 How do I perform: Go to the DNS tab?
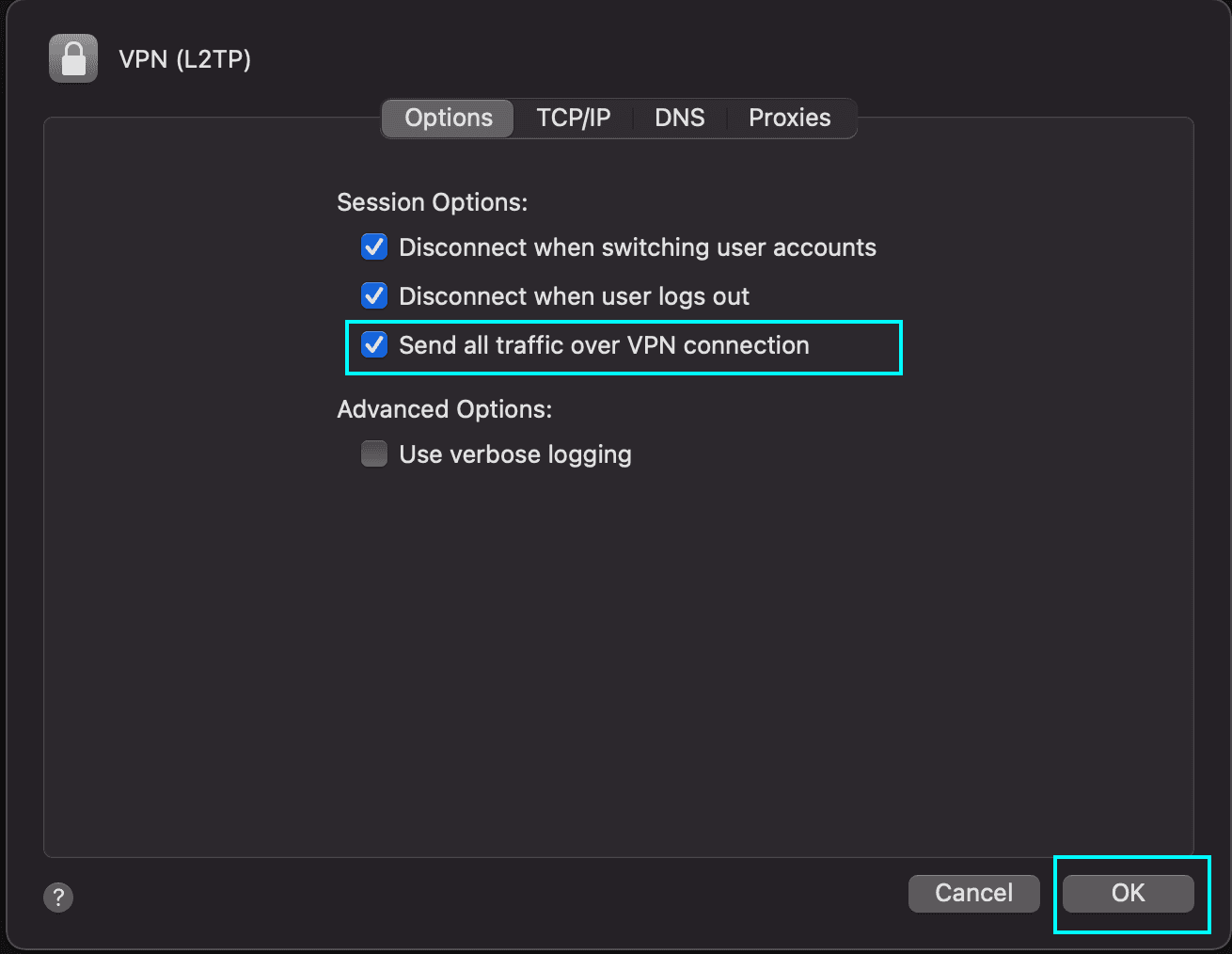point(679,118)
